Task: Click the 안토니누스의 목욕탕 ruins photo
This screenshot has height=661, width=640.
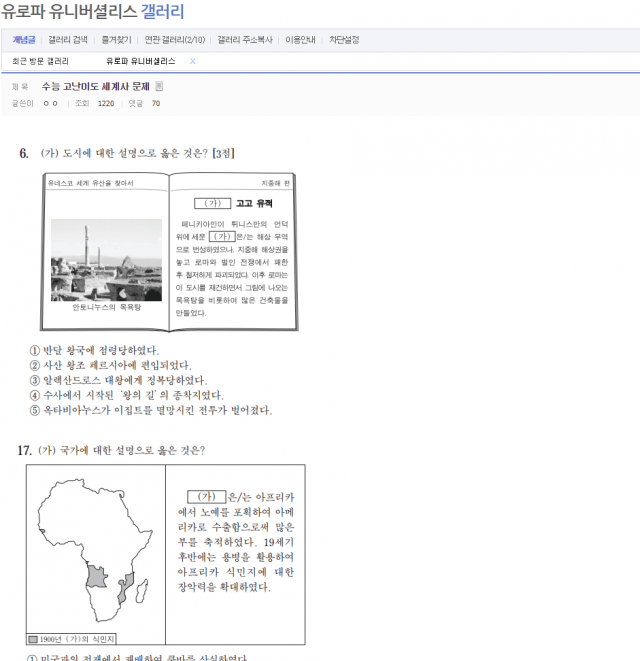Action: (106, 260)
